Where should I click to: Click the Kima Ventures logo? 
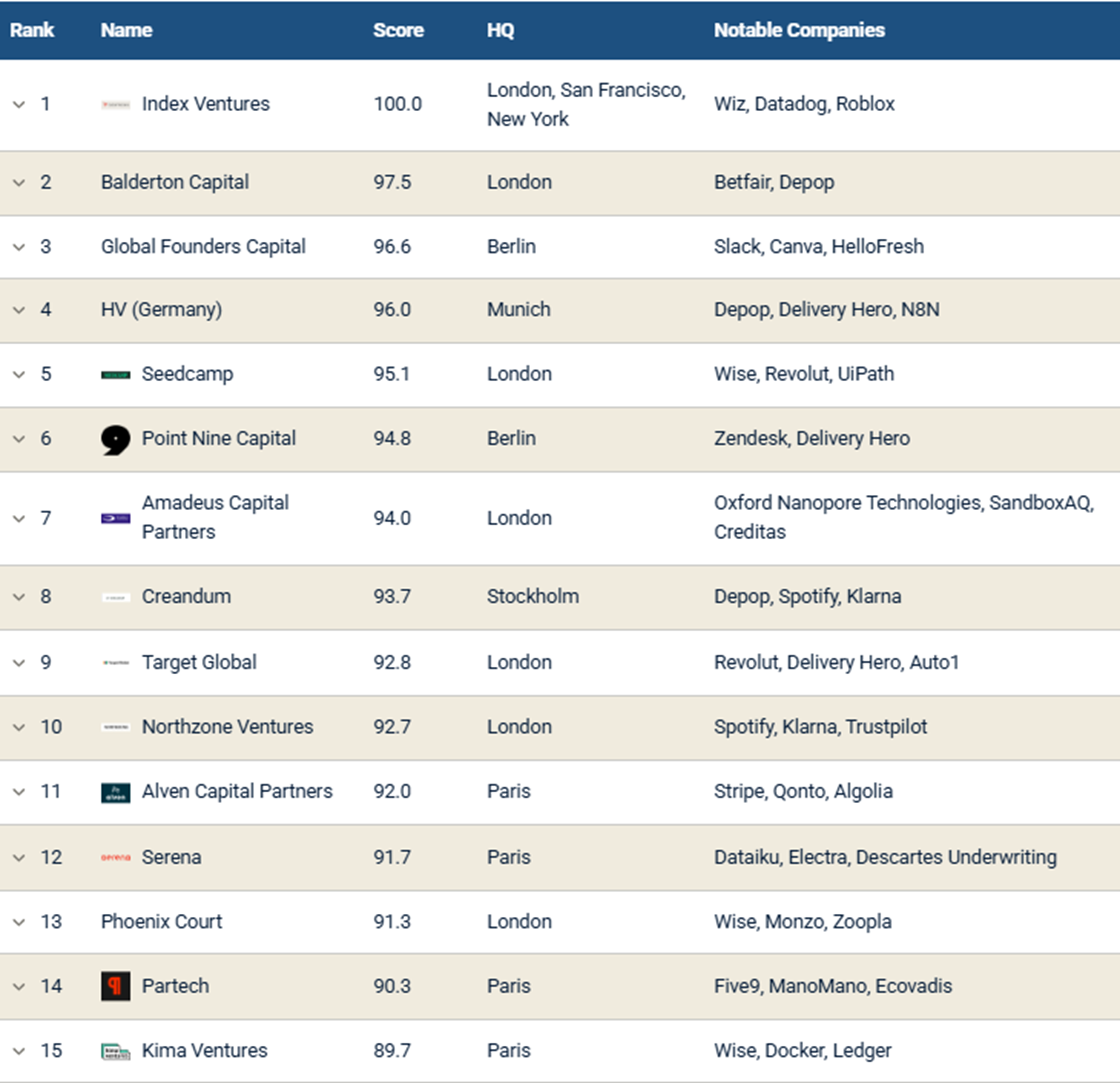tap(115, 1052)
